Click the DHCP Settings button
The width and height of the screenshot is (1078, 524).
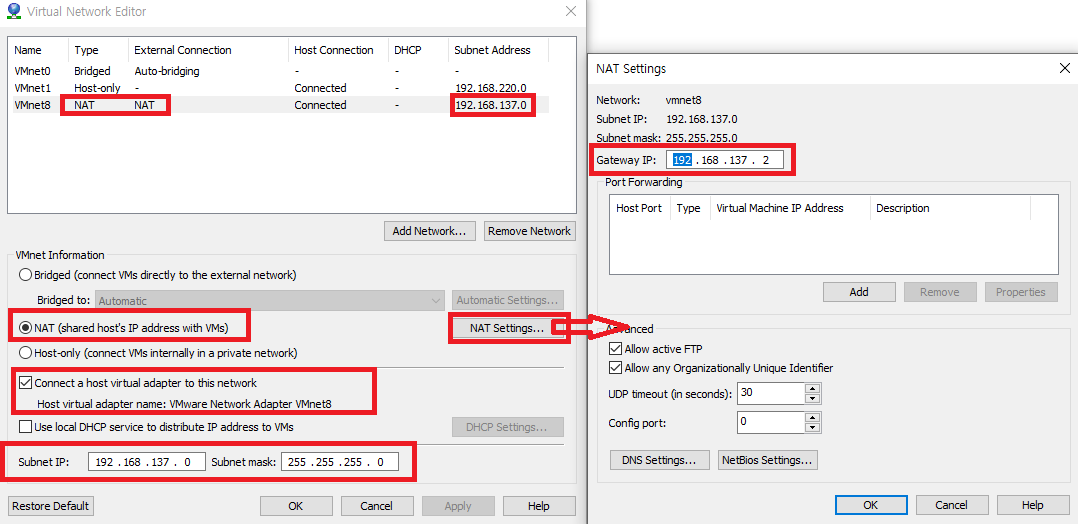click(x=507, y=427)
